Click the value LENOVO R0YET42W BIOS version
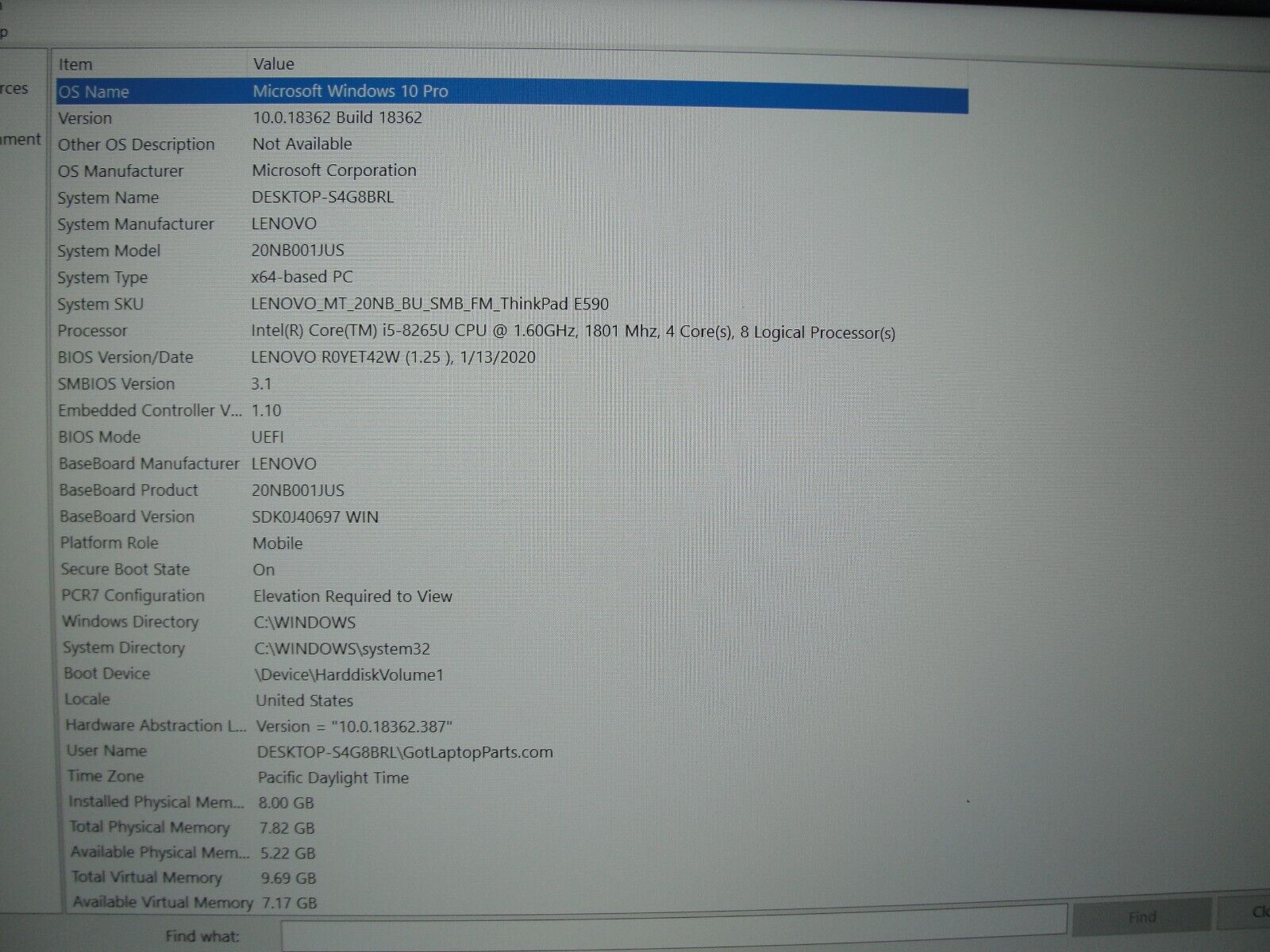The image size is (1270, 952). pos(393,357)
